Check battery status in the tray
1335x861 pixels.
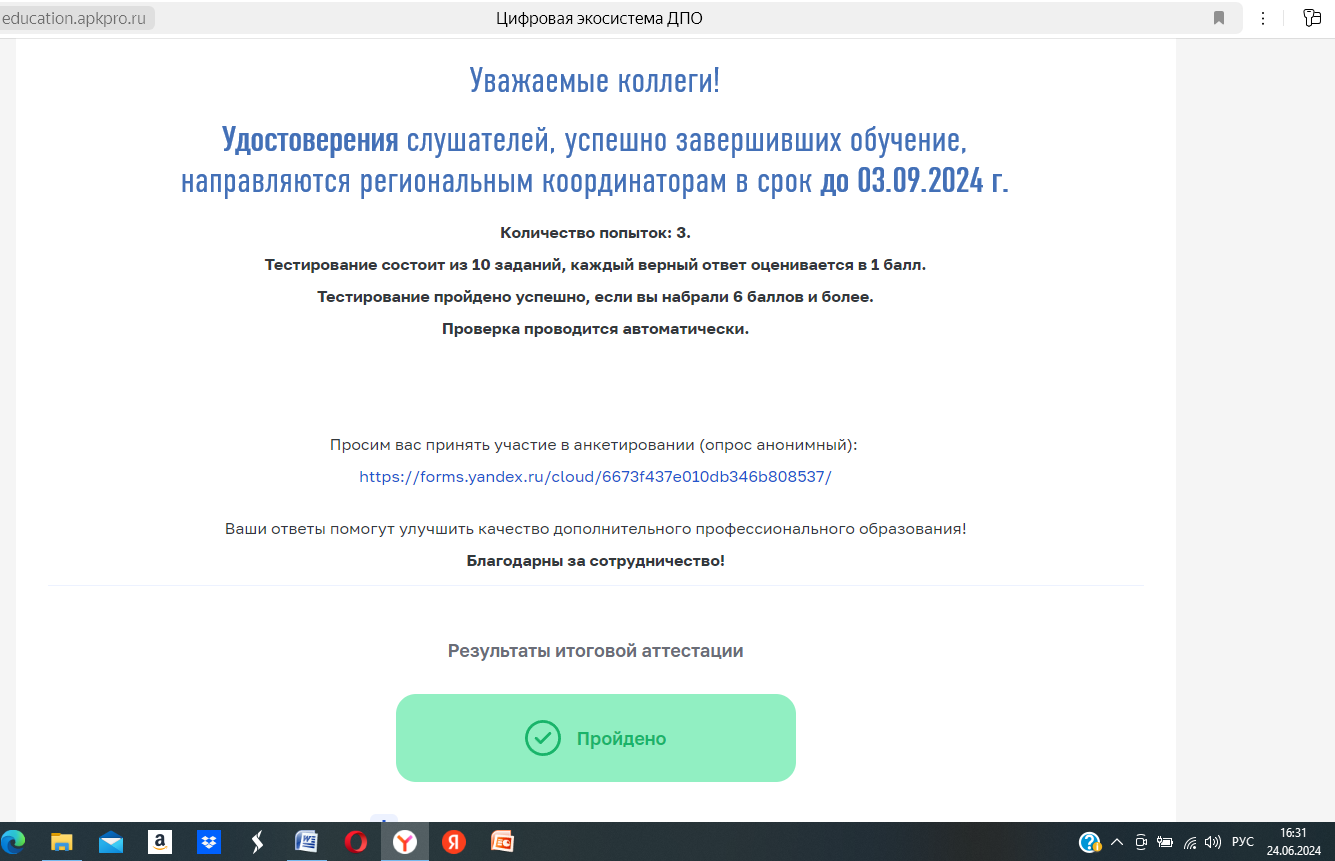[x=1165, y=842]
